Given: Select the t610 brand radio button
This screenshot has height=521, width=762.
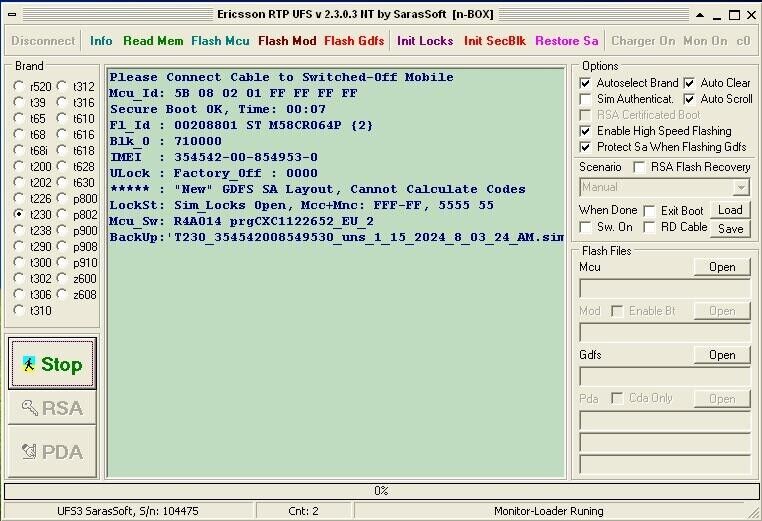Looking at the screenshot, I should [x=63, y=119].
